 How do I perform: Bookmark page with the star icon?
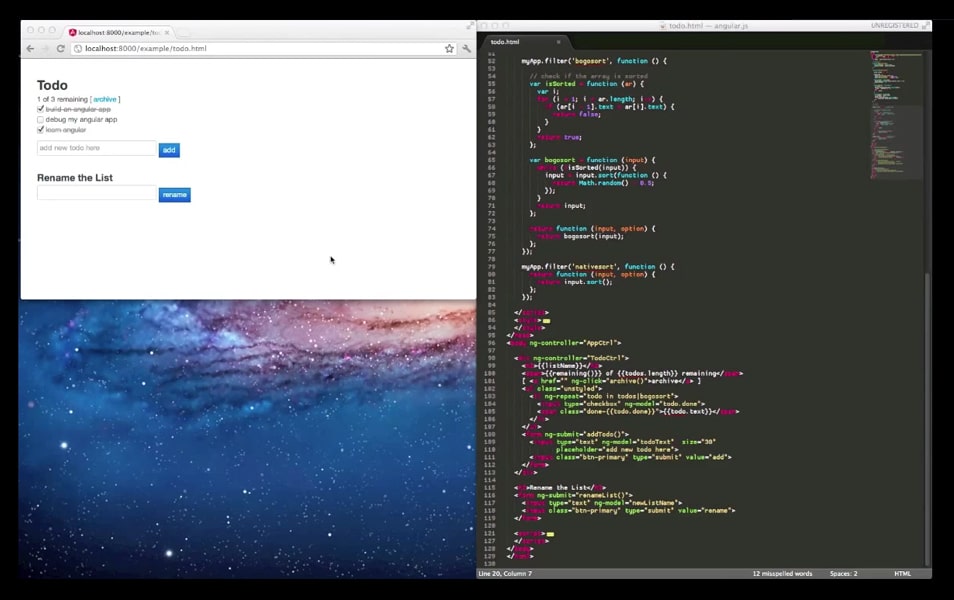coord(449,49)
